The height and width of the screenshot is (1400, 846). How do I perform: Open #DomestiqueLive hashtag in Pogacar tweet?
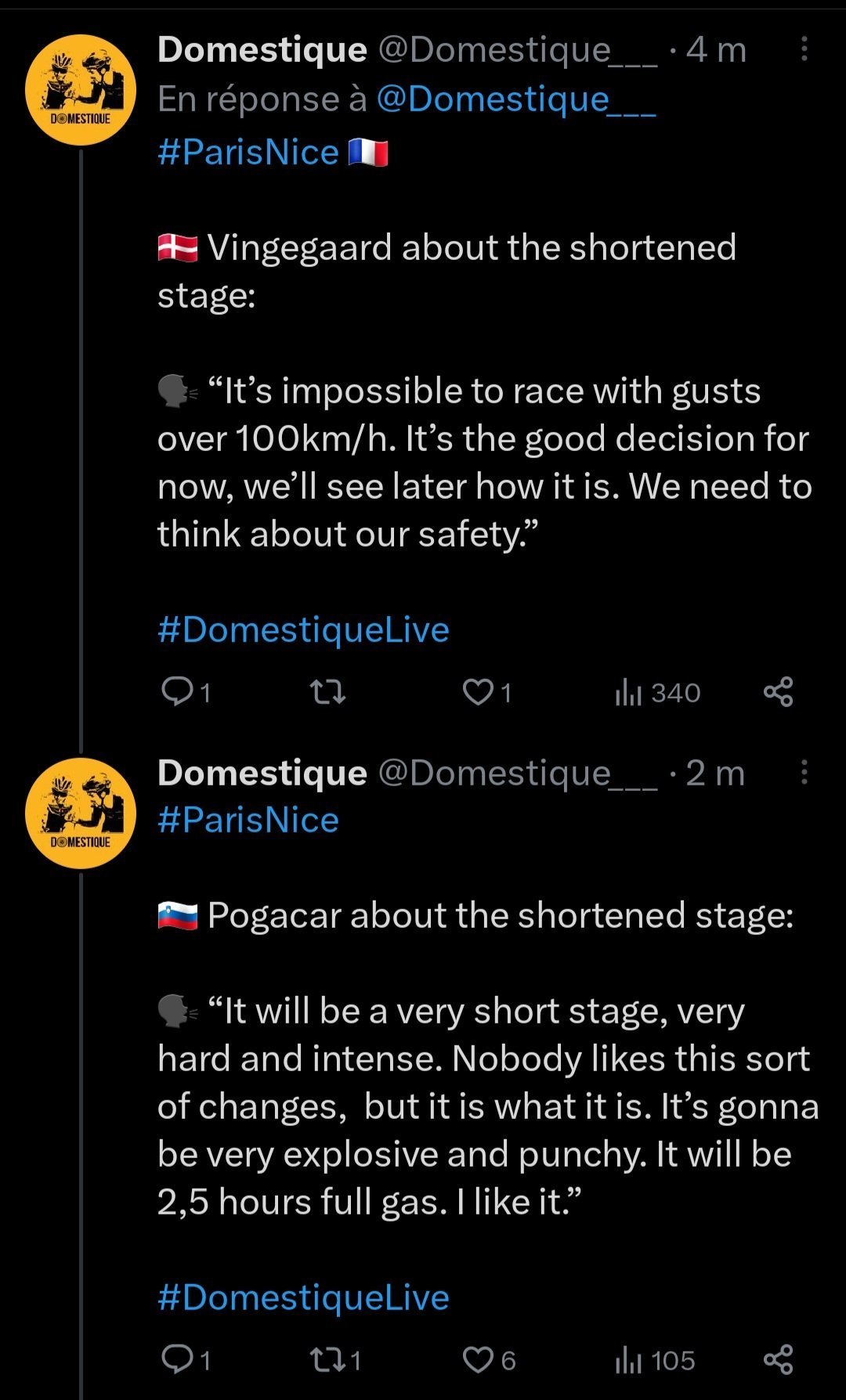pos(303,1297)
